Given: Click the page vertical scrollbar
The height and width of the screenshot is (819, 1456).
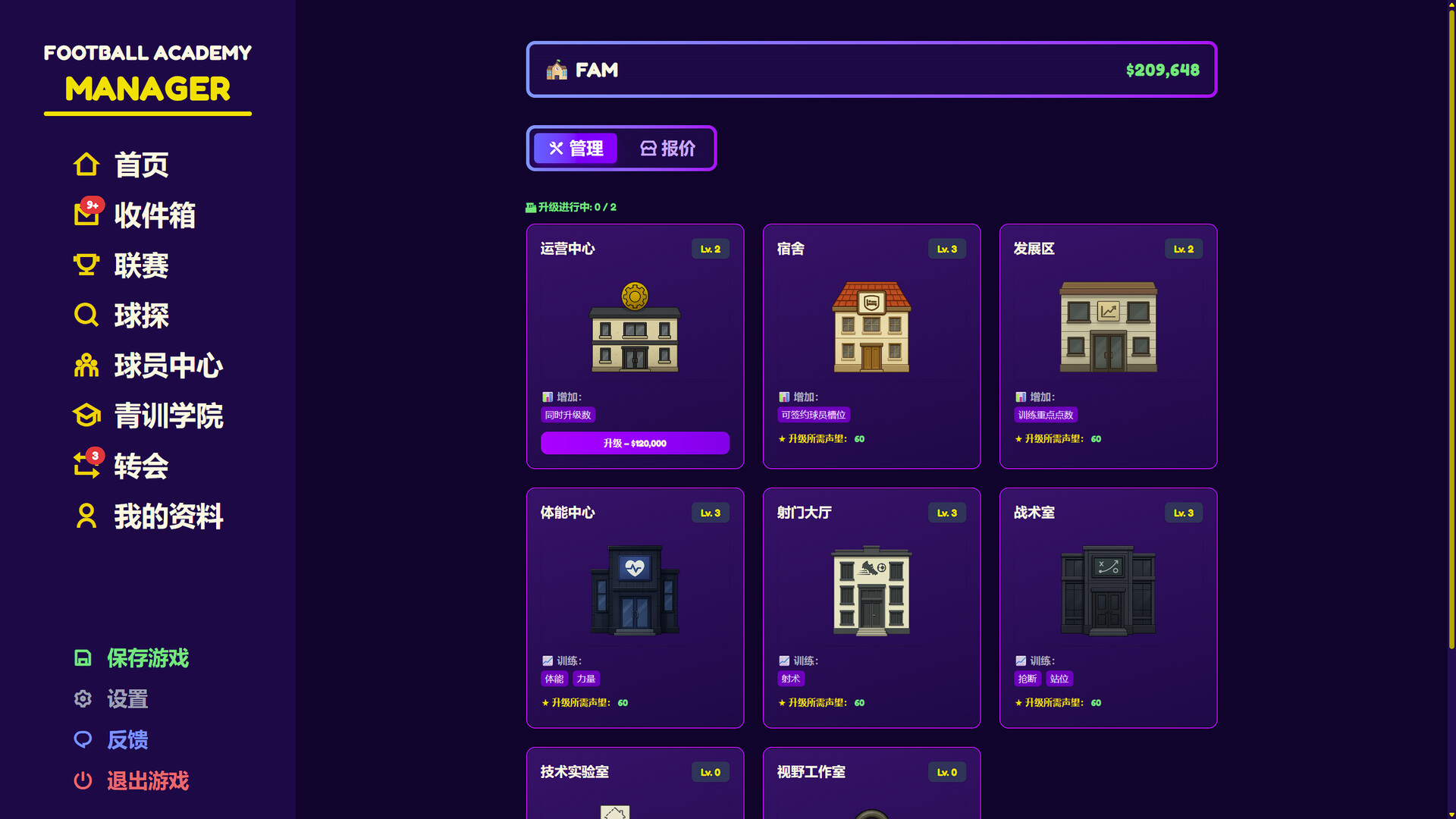Looking at the screenshot, I should click(x=1451, y=326).
